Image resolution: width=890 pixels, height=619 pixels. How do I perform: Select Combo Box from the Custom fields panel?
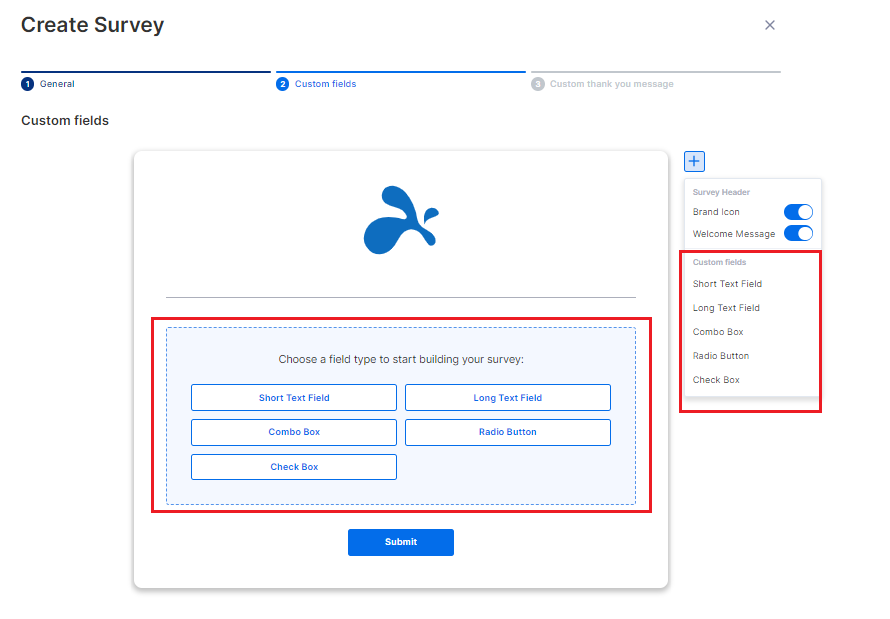[717, 331]
